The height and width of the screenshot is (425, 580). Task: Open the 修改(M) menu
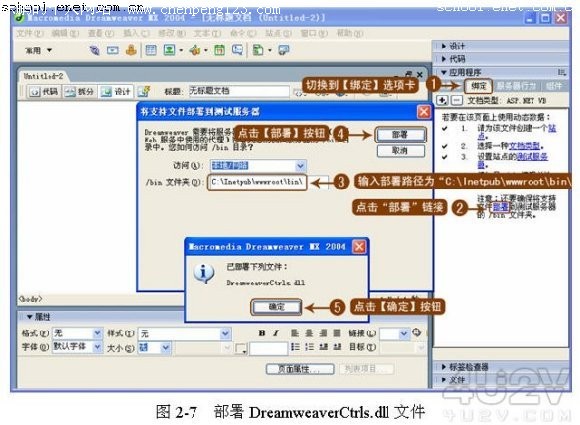(172, 33)
